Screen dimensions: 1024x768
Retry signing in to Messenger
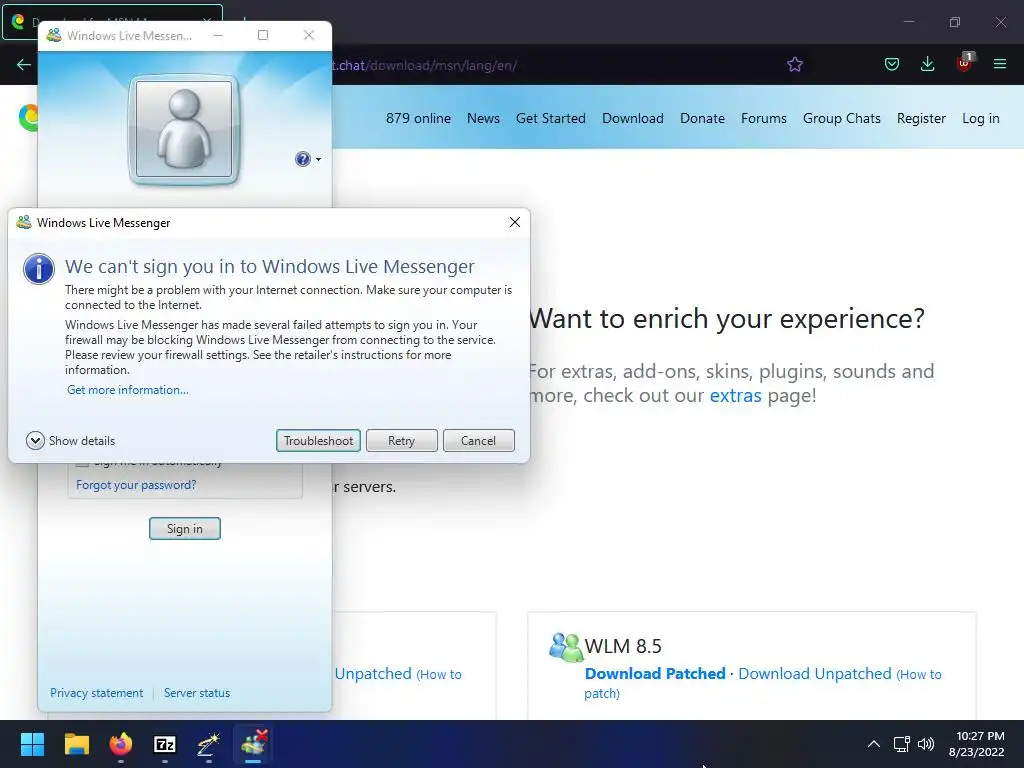pos(401,441)
